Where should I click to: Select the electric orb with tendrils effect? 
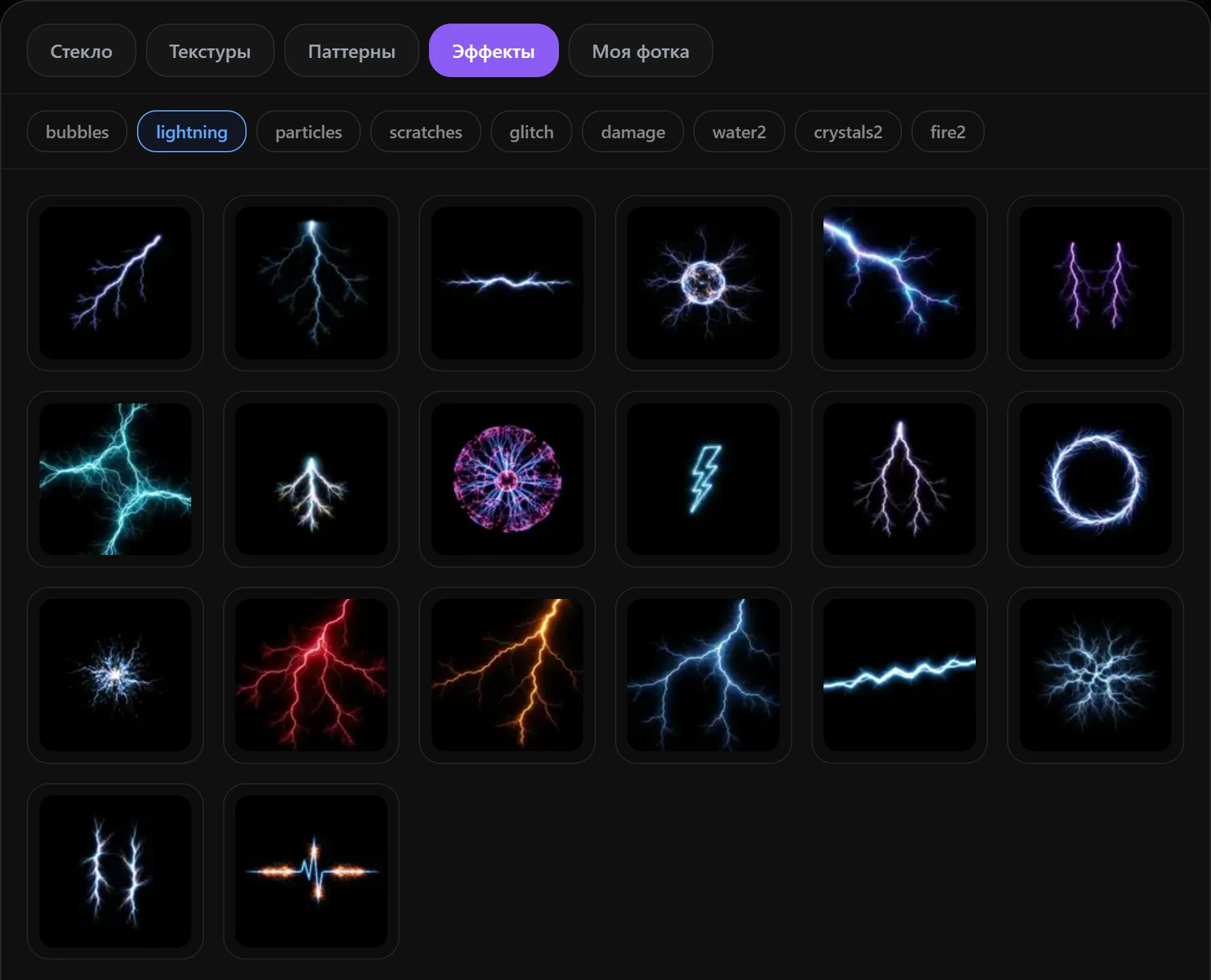703,283
